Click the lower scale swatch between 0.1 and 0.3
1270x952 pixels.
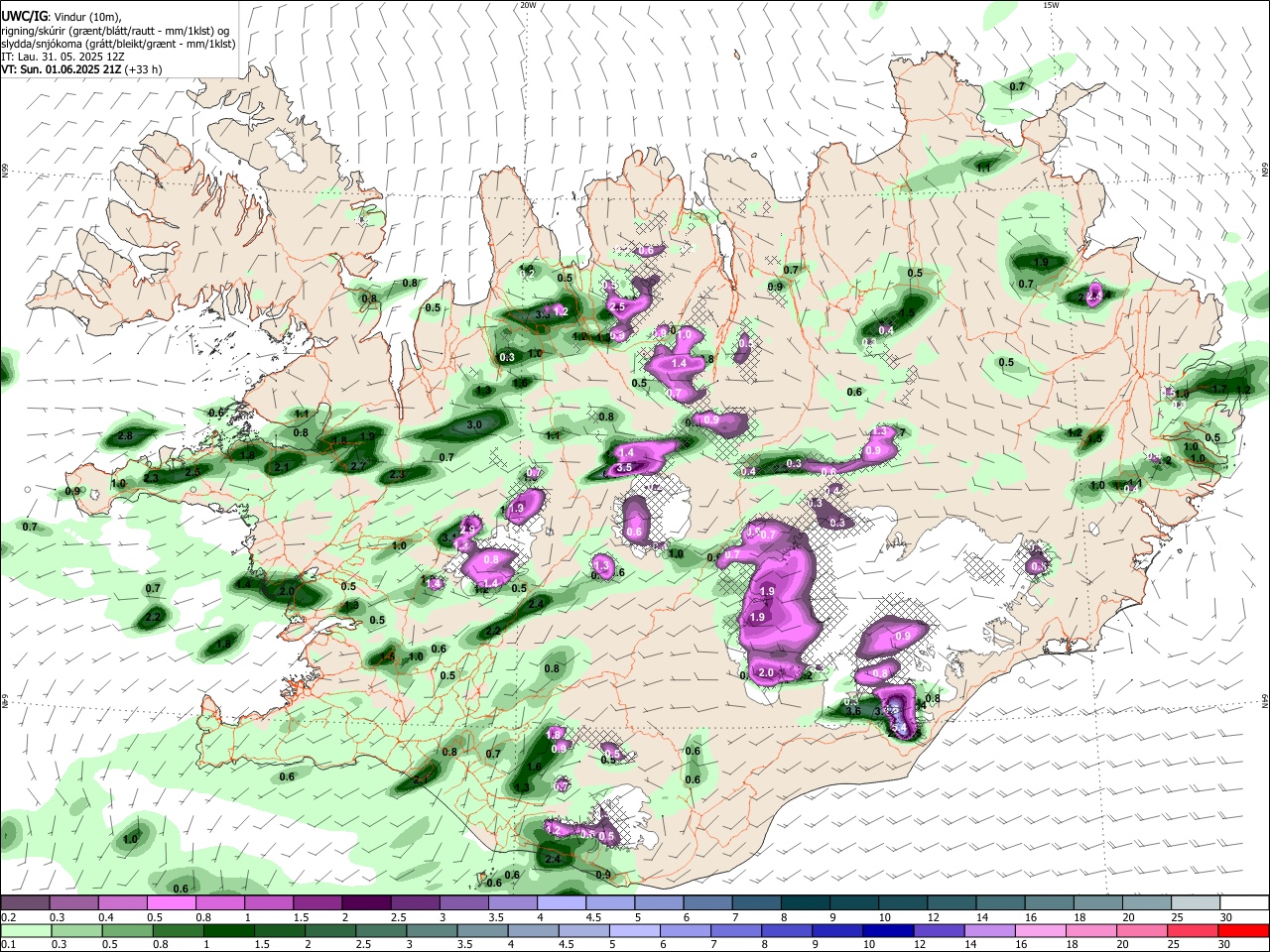pos(25,930)
